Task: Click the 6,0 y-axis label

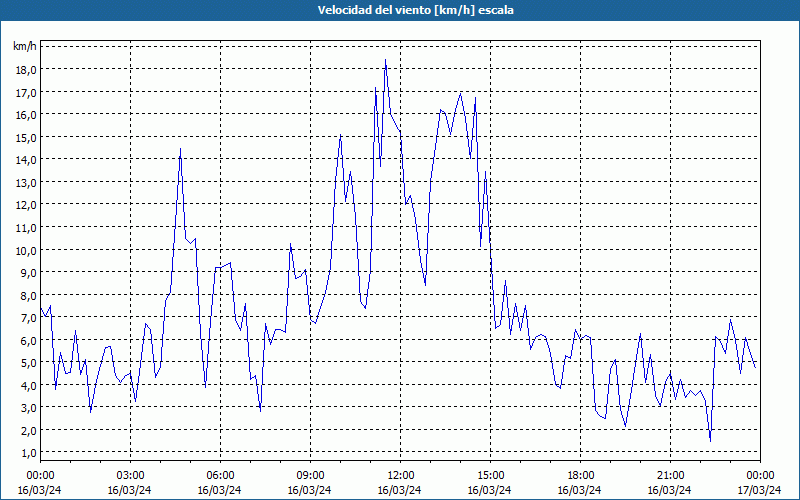Action: (28, 340)
